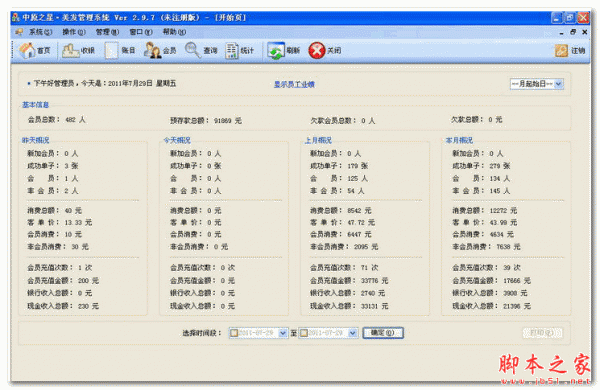
Task: Click the red 关闭 close toolbar icon
Action: click(x=325, y=50)
